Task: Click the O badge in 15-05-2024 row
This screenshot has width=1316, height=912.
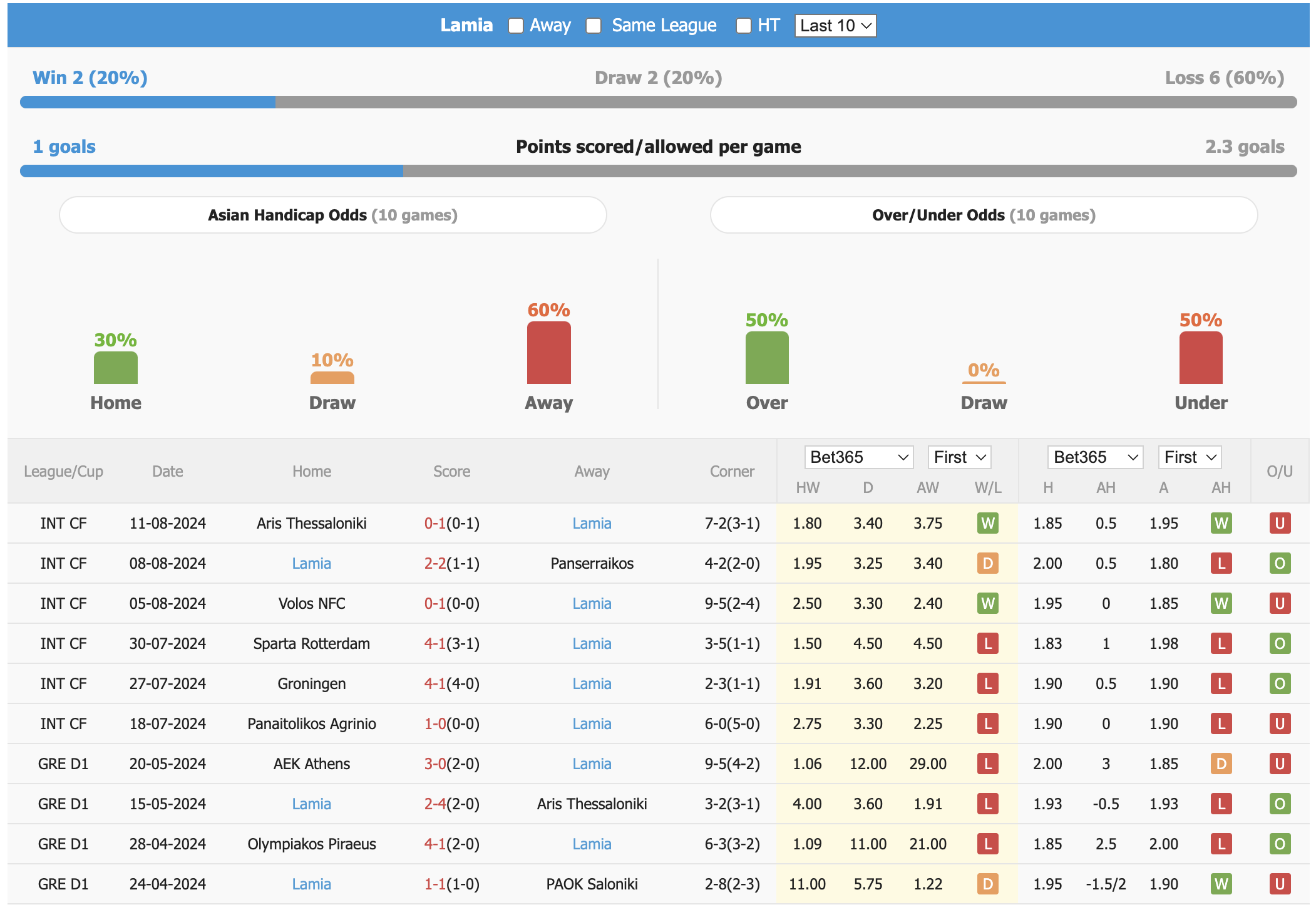Action: tap(1280, 804)
